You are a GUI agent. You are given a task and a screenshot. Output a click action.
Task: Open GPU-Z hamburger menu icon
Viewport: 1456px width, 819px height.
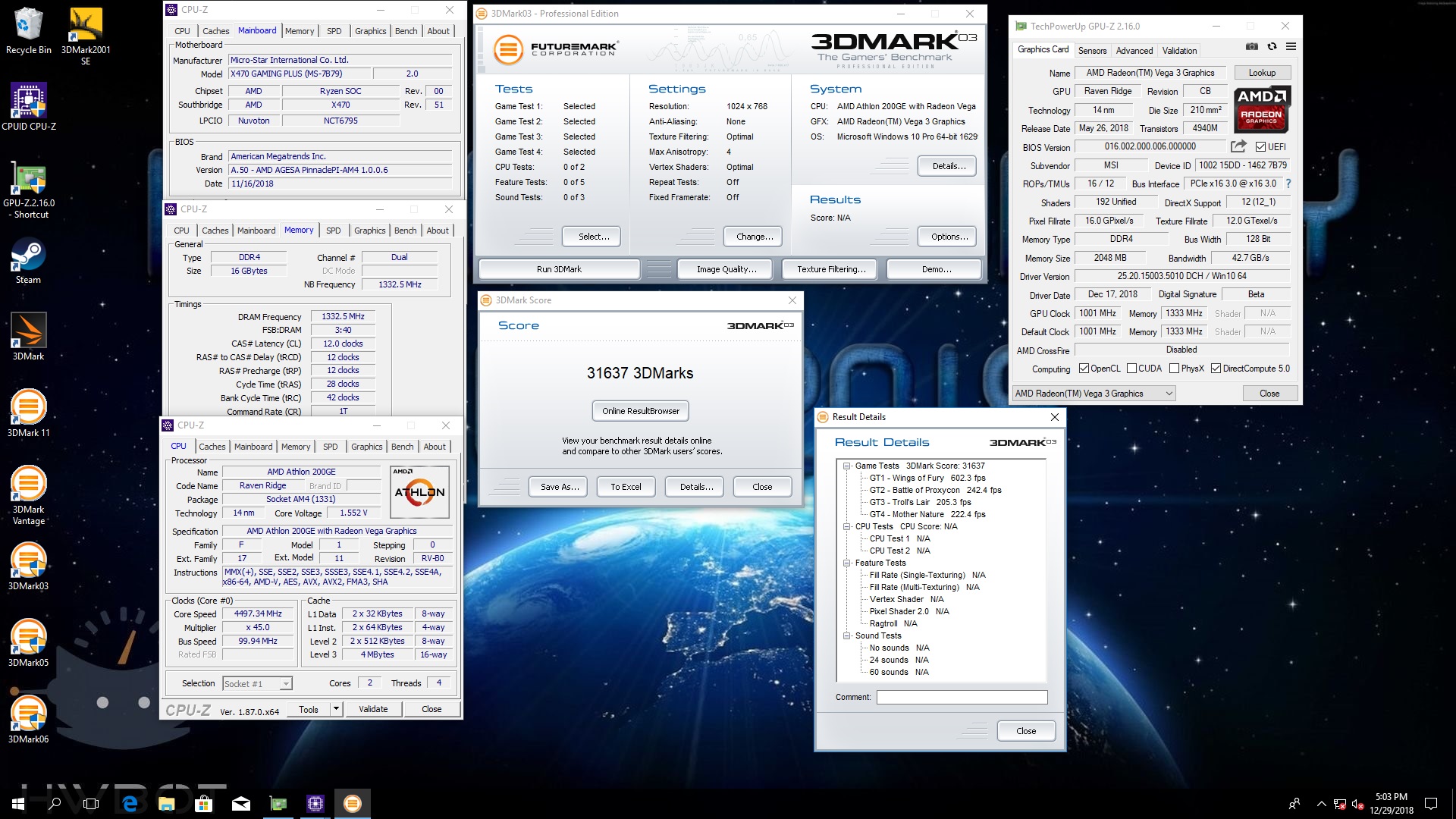click(1291, 47)
